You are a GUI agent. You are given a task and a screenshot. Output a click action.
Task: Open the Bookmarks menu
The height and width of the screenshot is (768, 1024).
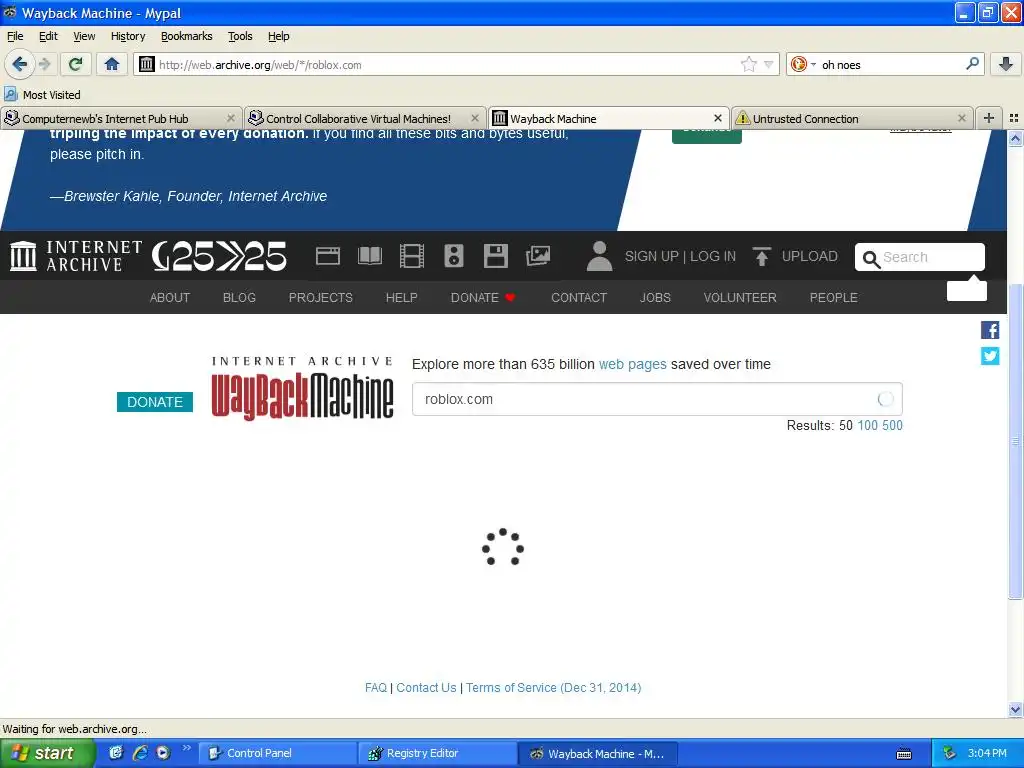tap(187, 36)
